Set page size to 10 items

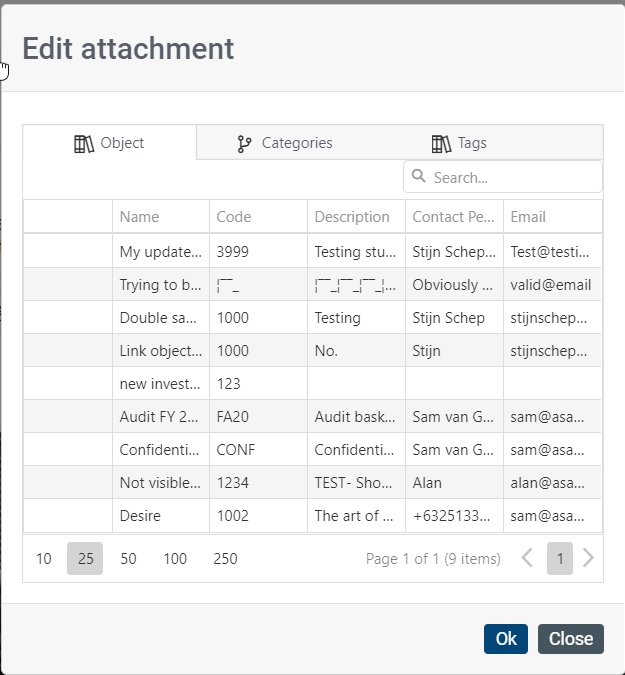point(43,558)
